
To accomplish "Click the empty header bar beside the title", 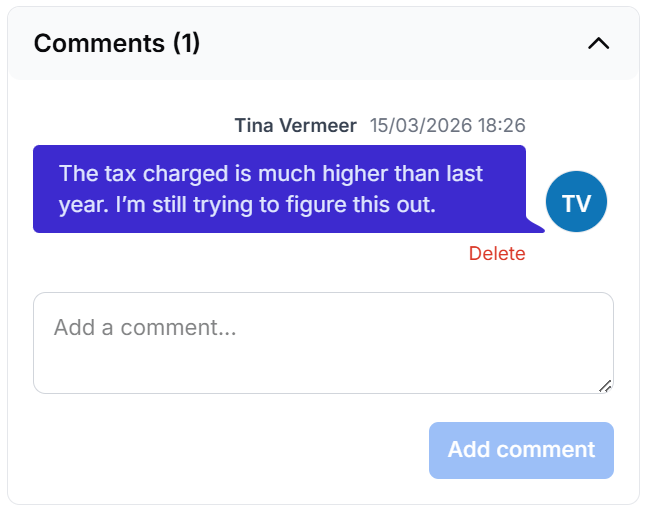I will tap(390, 44).
